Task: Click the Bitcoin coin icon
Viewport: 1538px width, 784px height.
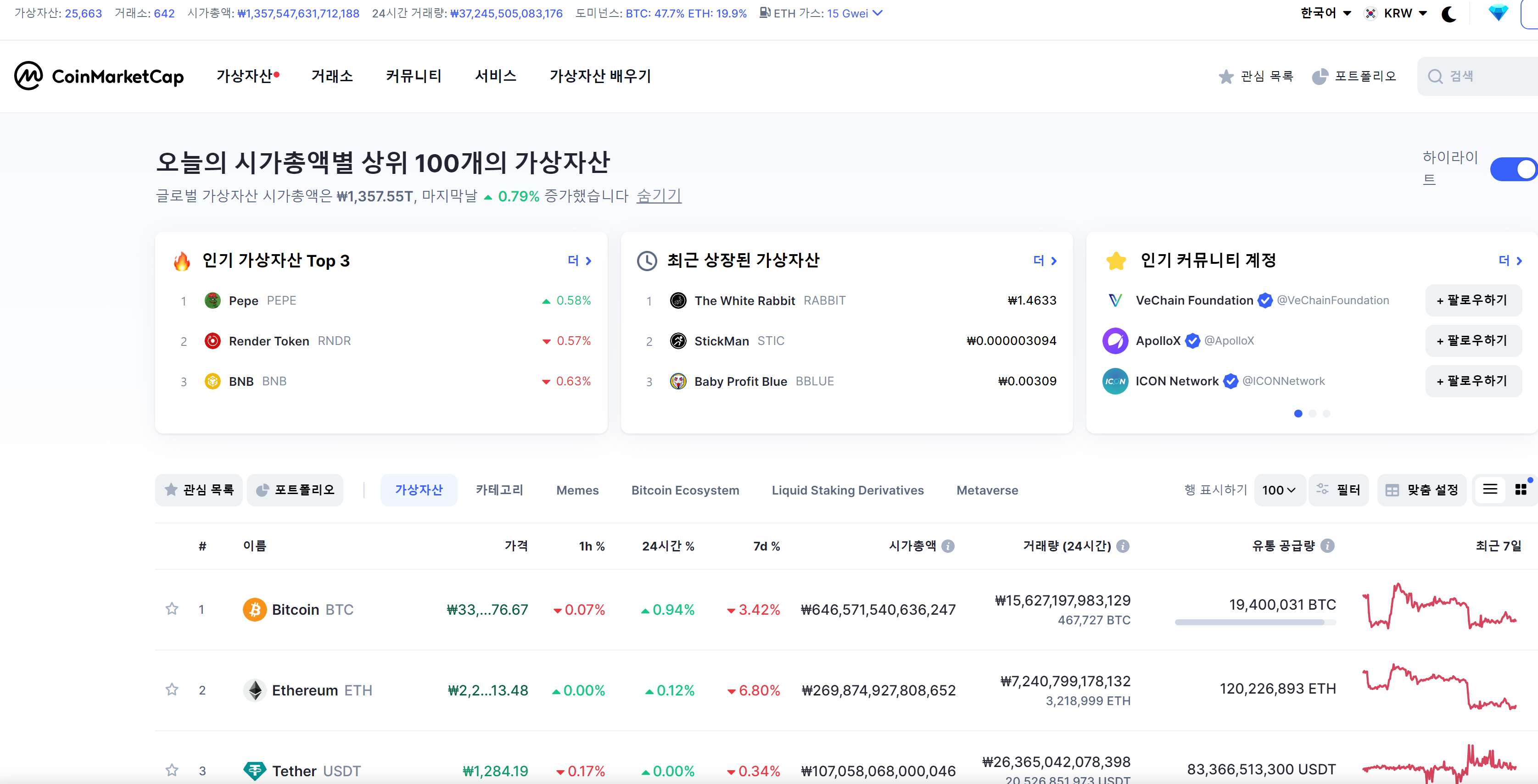Action: click(254, 609)
